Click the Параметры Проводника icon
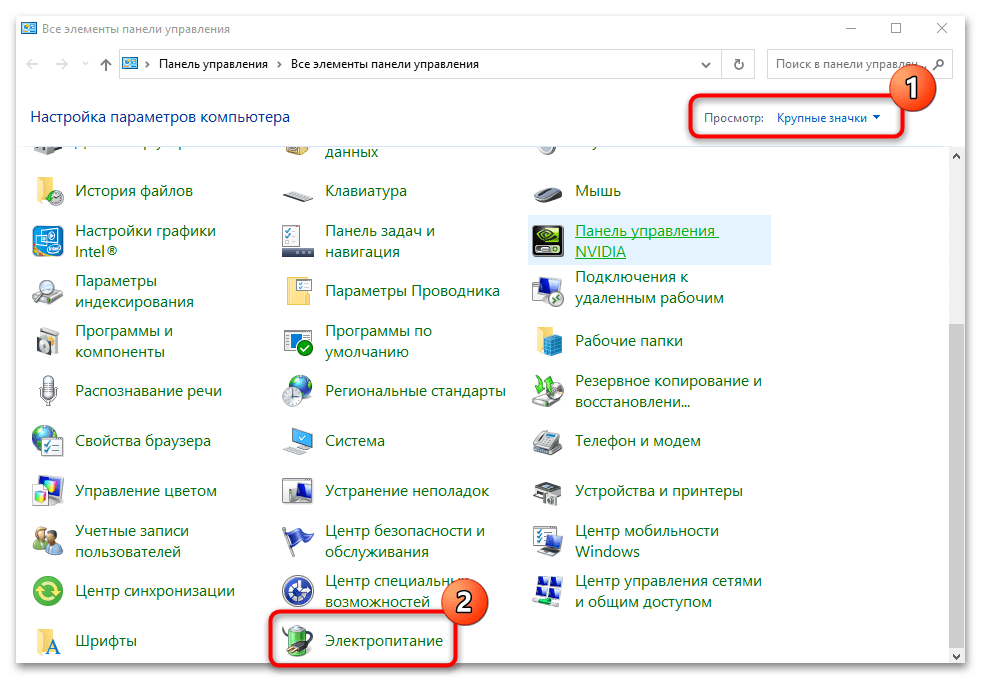Viewport: 981px width, 679px height. 298,291
